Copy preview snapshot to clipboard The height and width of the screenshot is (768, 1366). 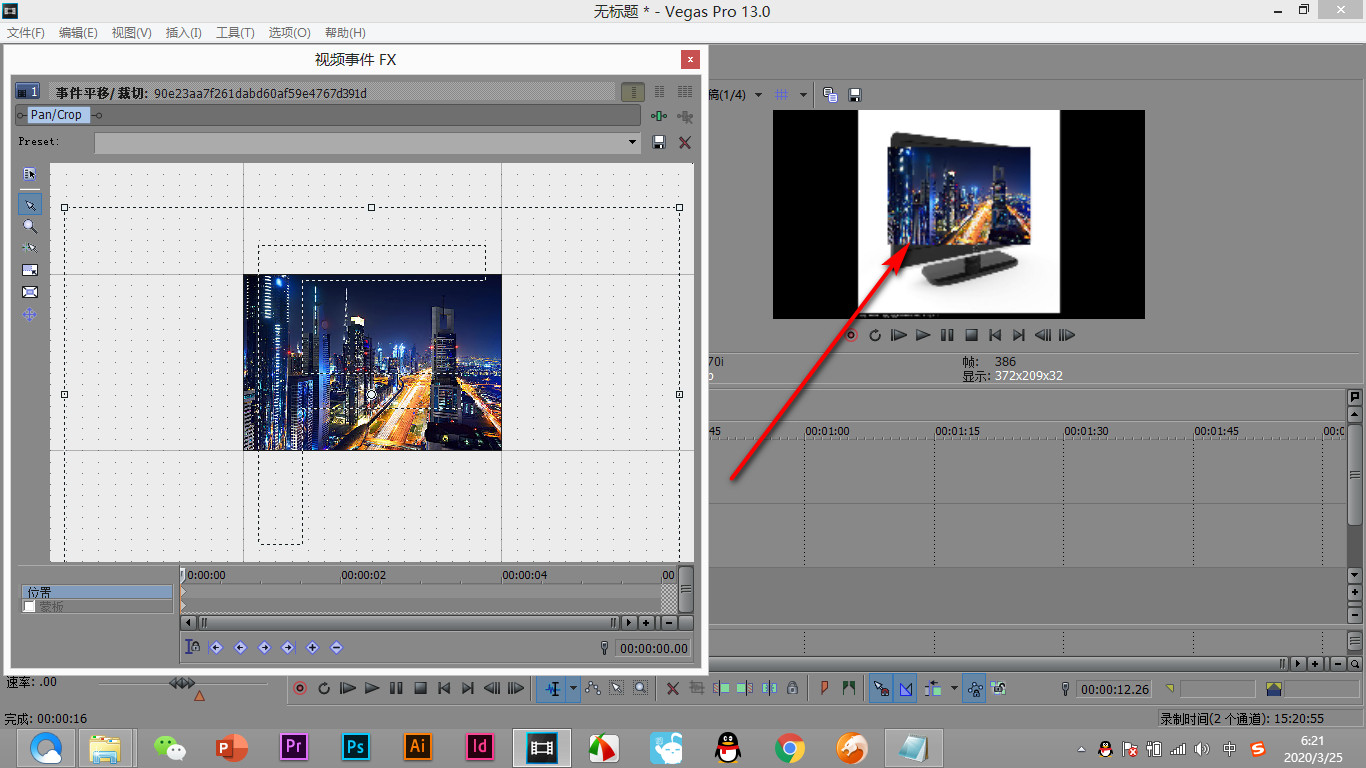[x=830, y=95]
